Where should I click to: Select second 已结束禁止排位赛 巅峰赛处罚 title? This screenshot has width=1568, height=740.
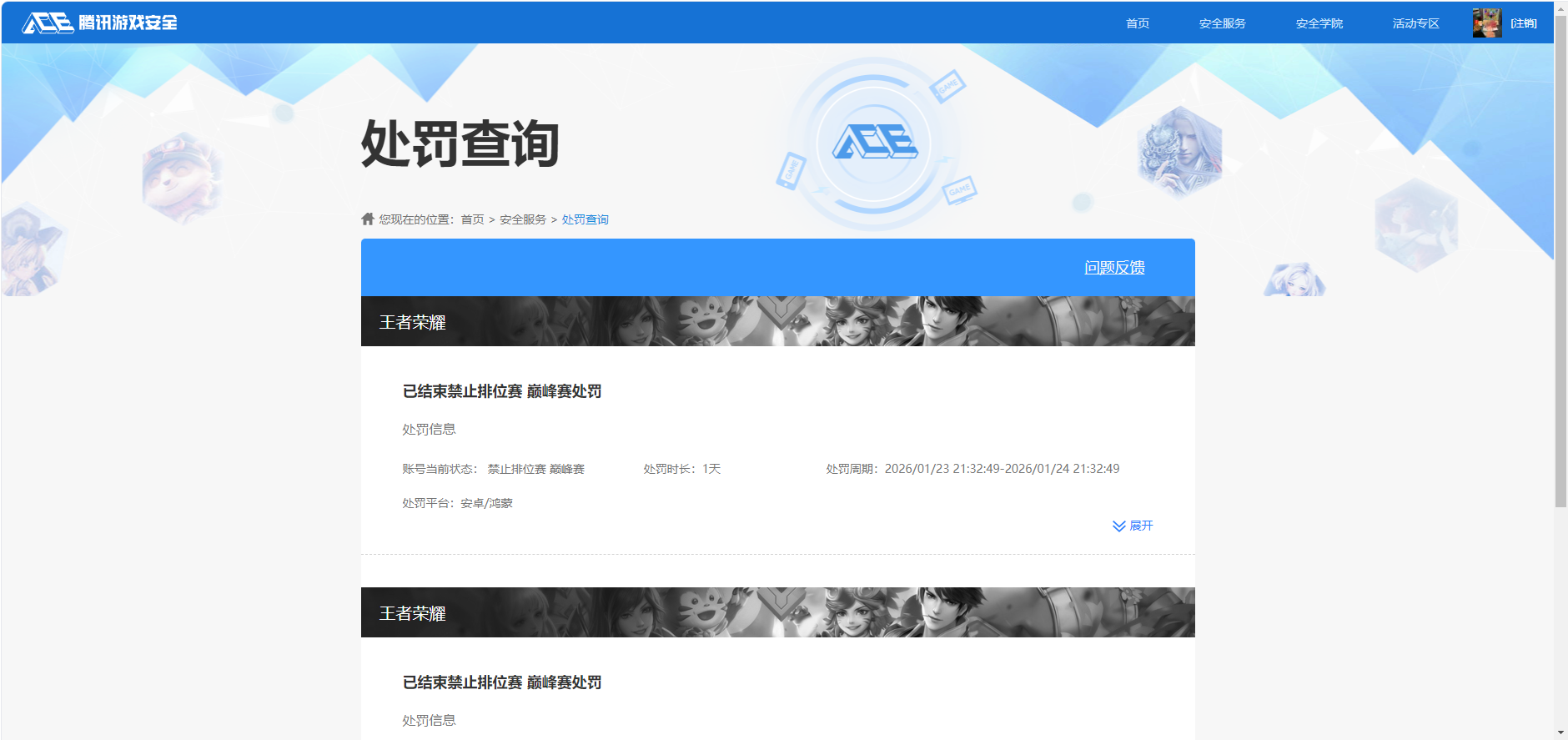pos(502,682)
